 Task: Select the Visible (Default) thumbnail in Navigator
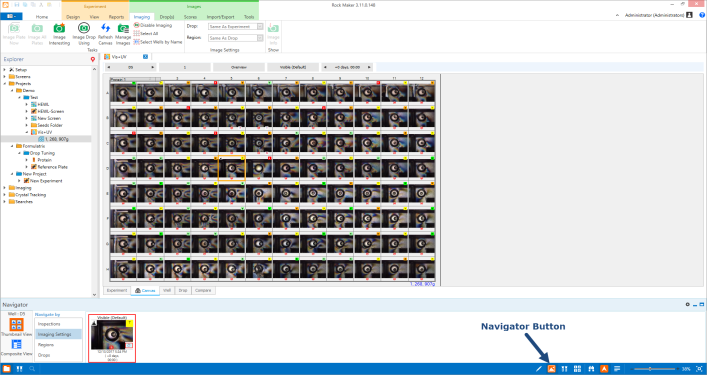(x=112, y=338)
